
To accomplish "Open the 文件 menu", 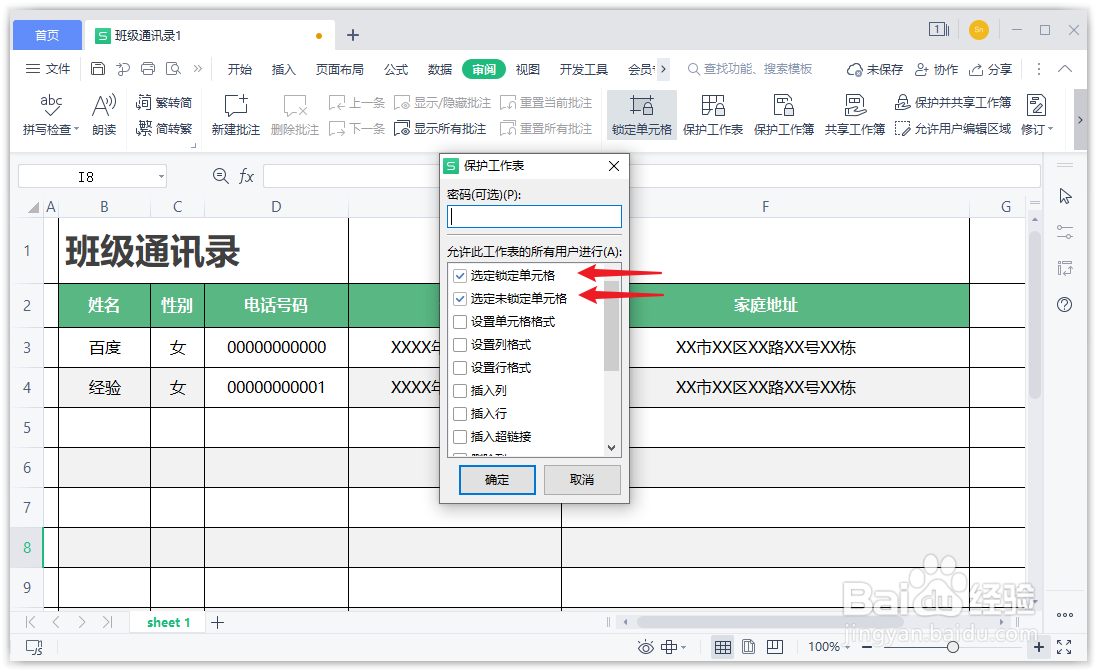I will pos(48,69).
